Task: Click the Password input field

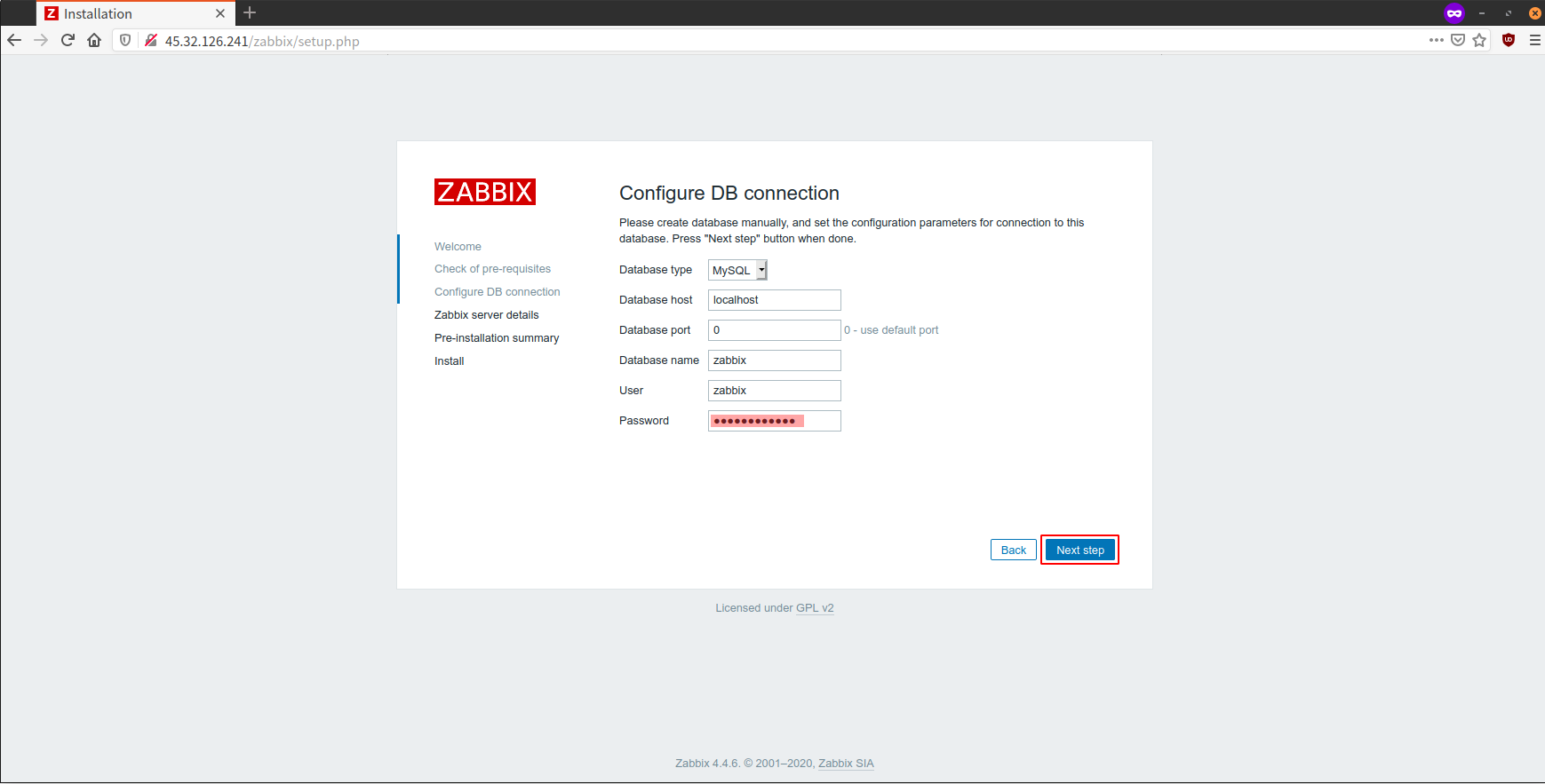Action: click(x=775, y=421)
